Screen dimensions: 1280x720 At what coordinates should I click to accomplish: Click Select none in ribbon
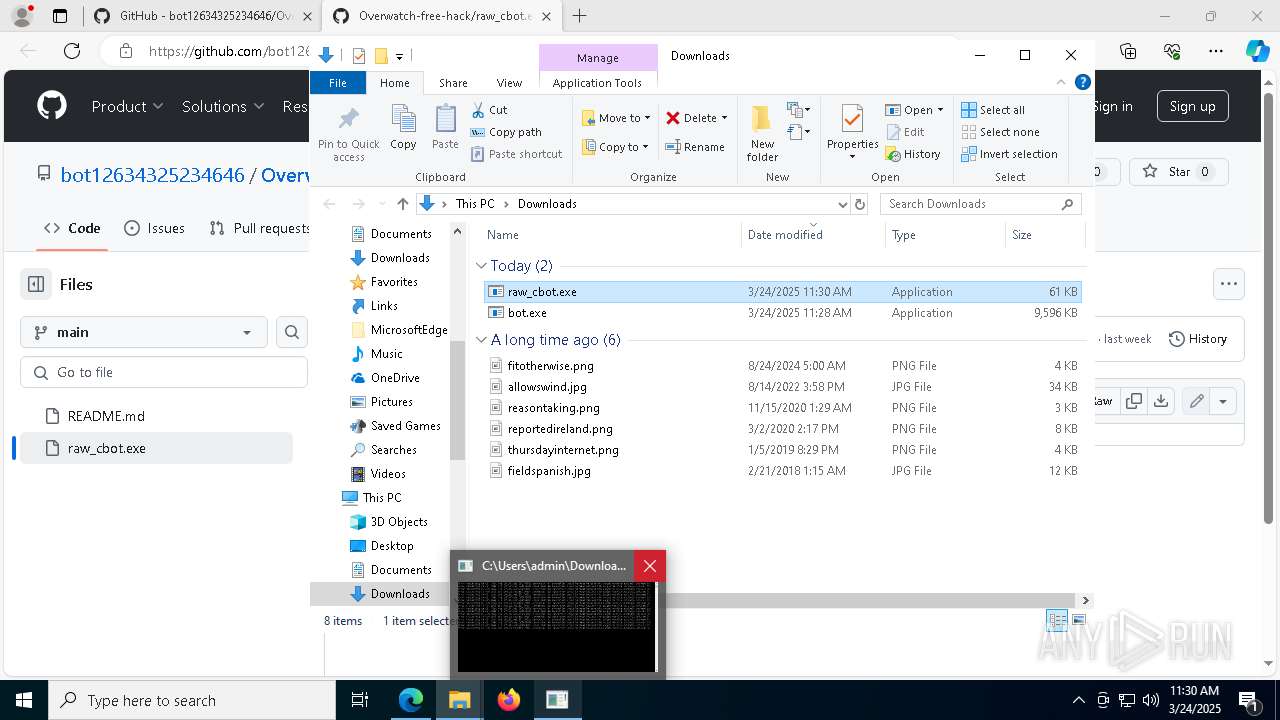(x=1000, y=132)
